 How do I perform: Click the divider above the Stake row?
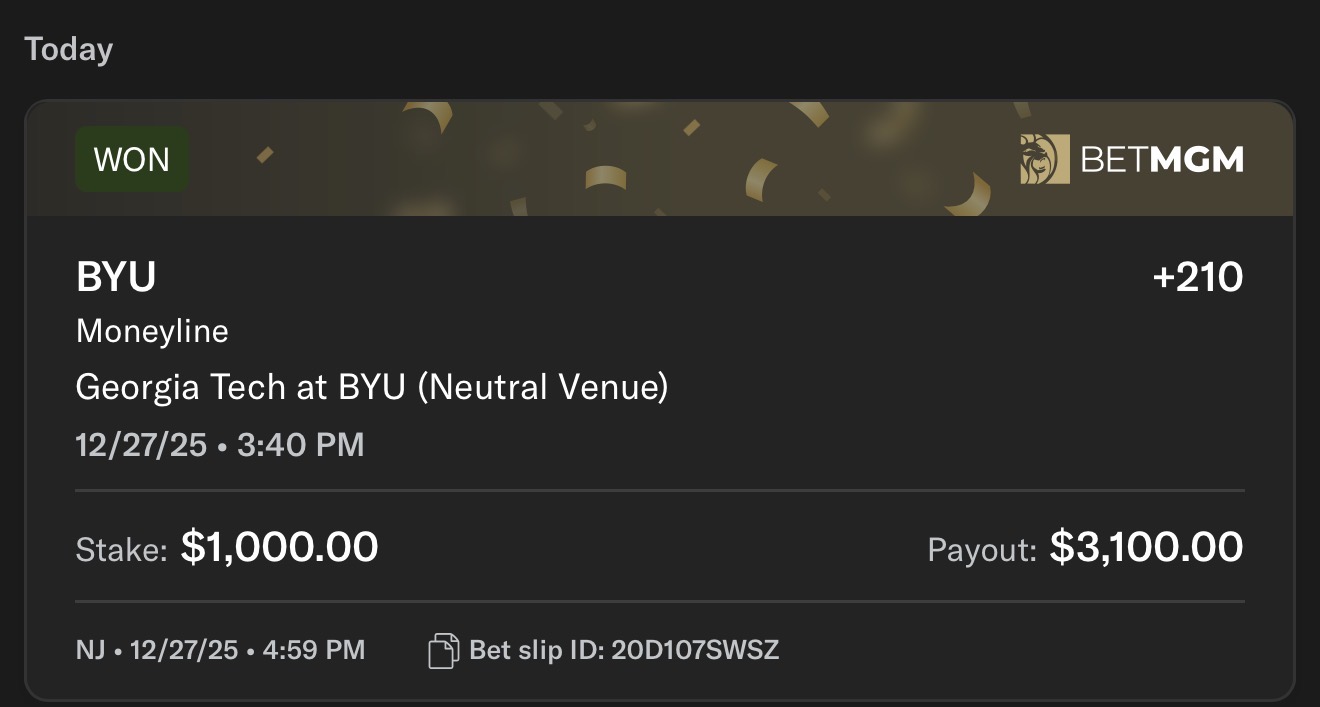tap(660, 491)
